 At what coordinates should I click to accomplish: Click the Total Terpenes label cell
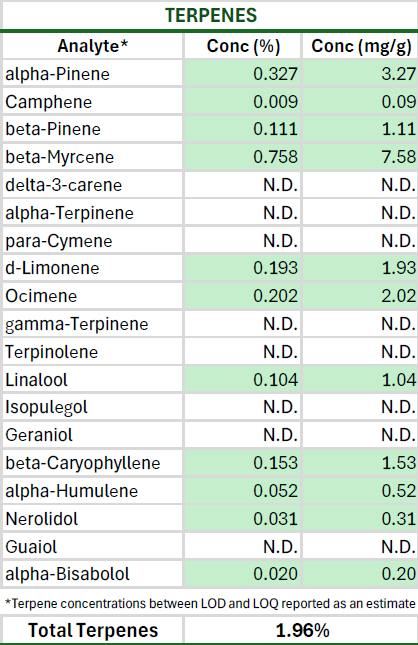tap(93, 630)
